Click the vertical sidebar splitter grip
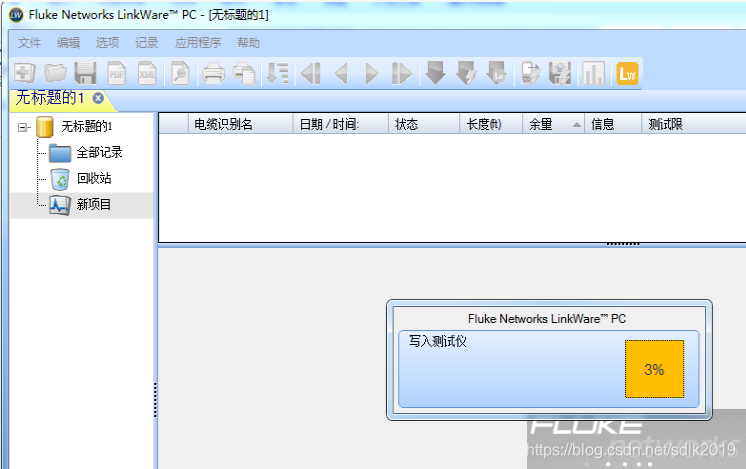Screen dimensions: 746x469 coord(156,400)
